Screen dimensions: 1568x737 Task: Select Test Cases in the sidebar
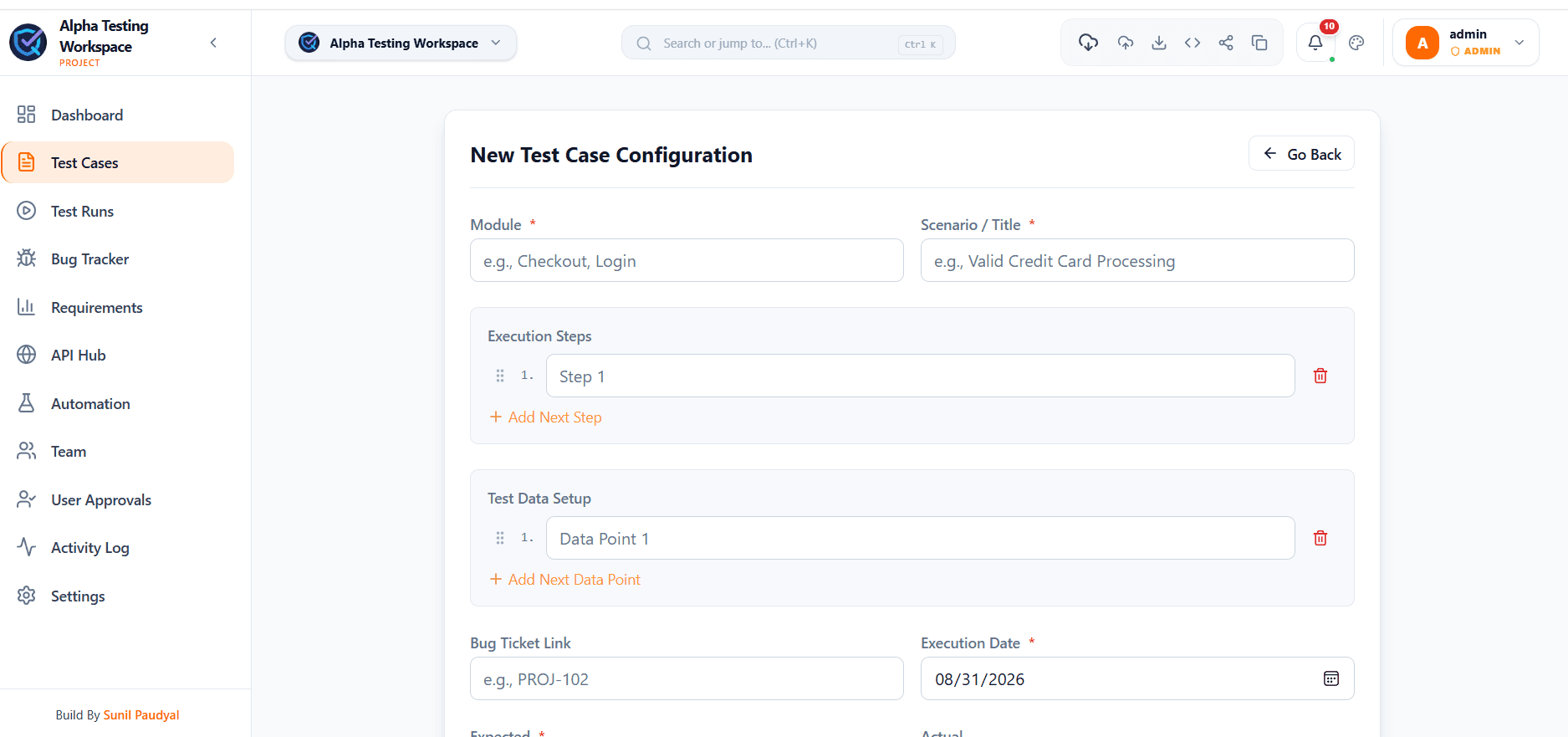pos(118,162)
